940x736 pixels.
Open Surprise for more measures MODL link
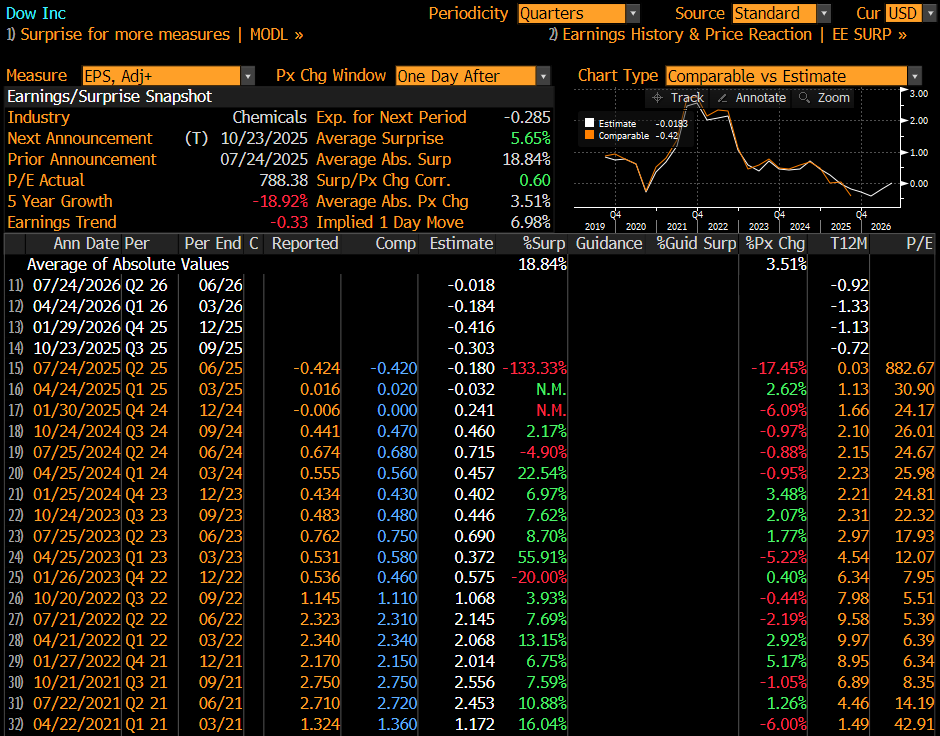pos(155,34)
